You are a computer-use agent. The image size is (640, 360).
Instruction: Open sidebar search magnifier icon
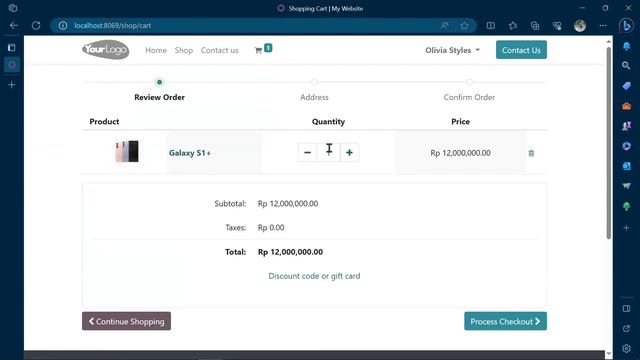click(x=627, y=65)
